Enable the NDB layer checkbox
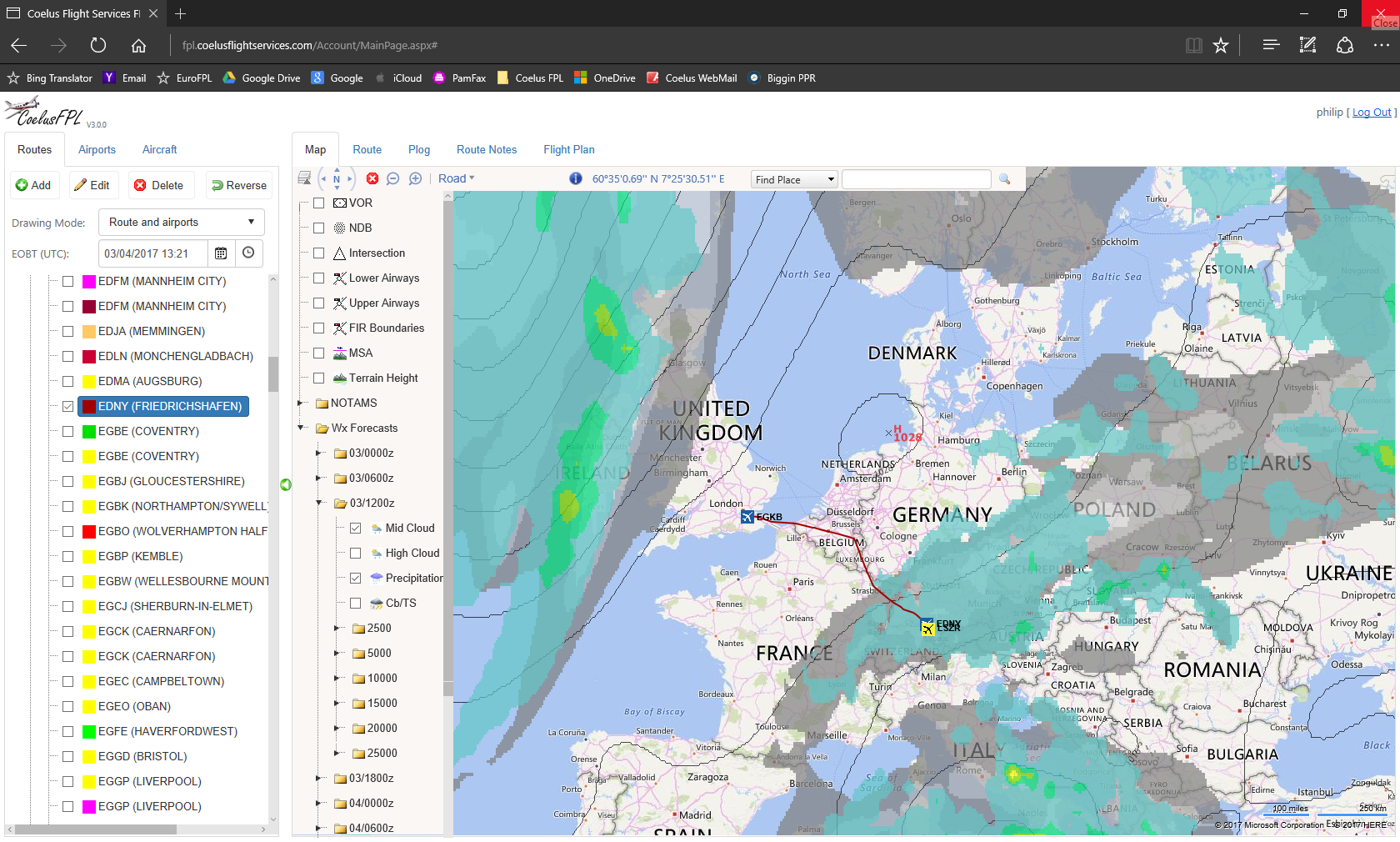 pos(318,228)
